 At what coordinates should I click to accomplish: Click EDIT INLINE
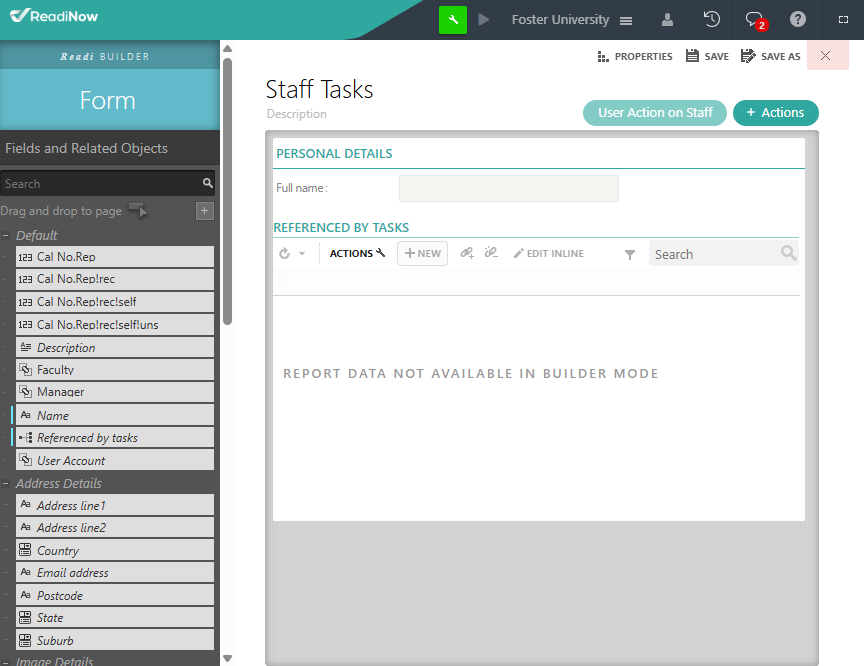(x=548, y=253)
